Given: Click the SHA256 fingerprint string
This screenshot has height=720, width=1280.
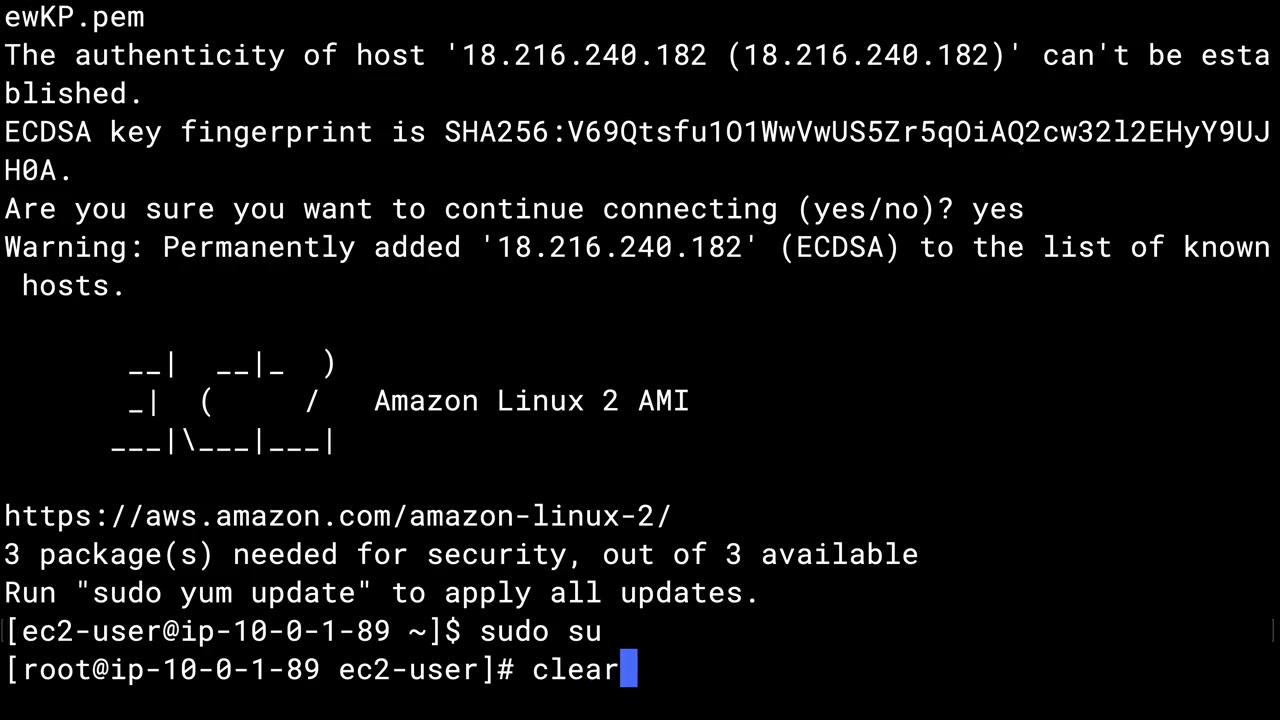Looking at the screenshot, I should [857, 132].
